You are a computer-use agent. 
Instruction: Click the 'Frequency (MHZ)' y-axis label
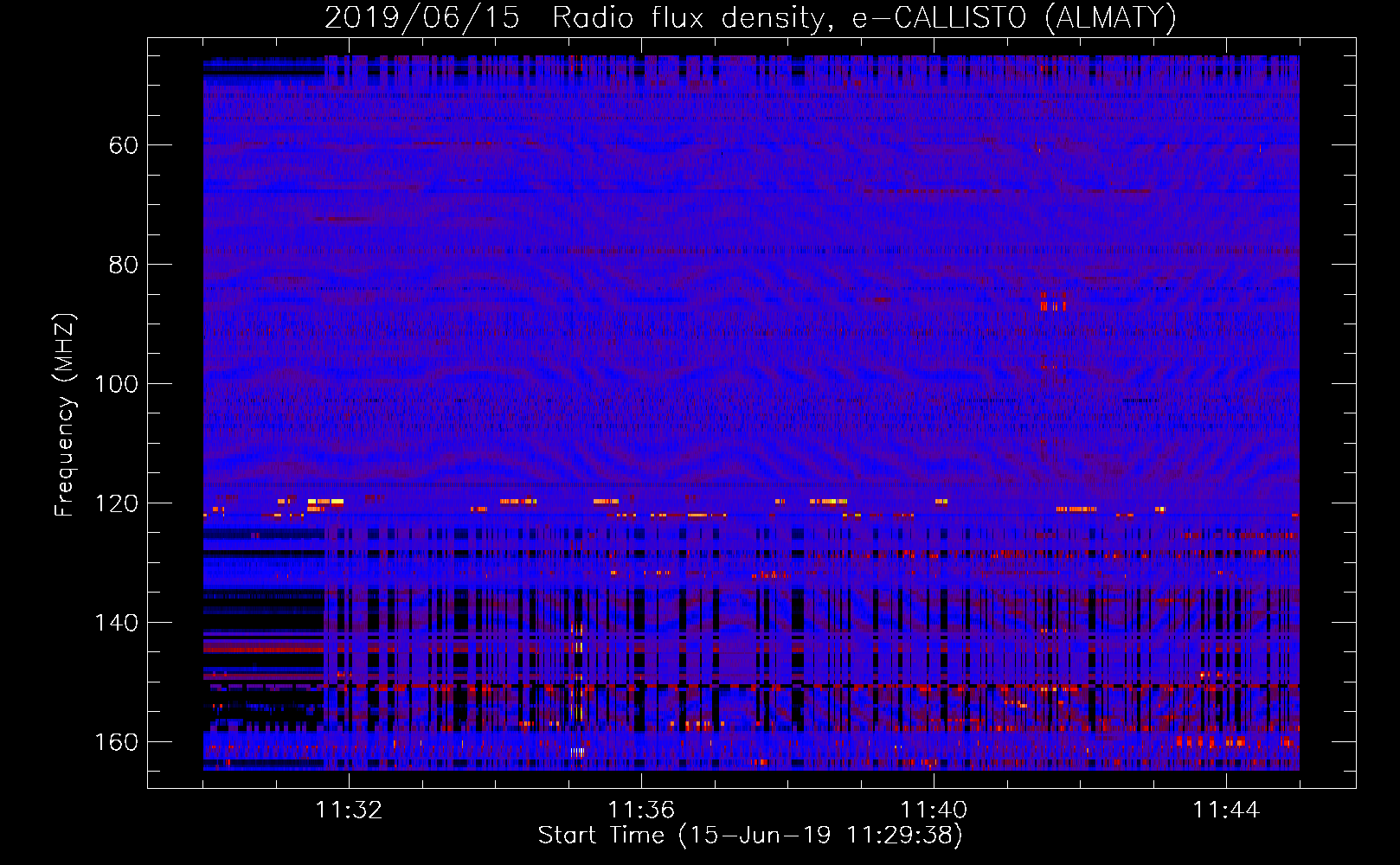click(x=65, y=414)
